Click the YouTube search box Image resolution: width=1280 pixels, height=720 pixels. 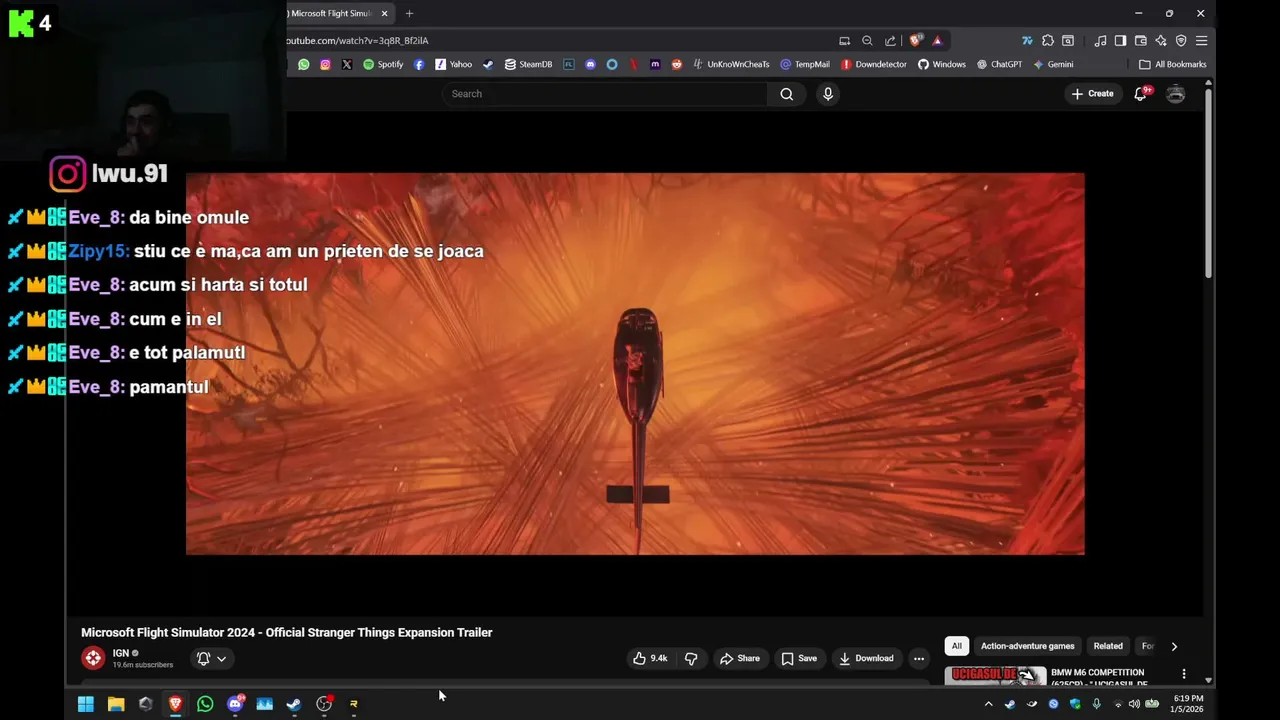(605, 94)
